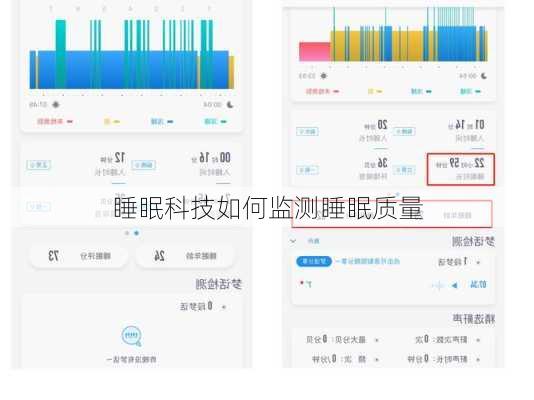The image size is (534, 400).
Task: Tap the moon icon under the left sleep chart
Action: (x=230, y=105)
